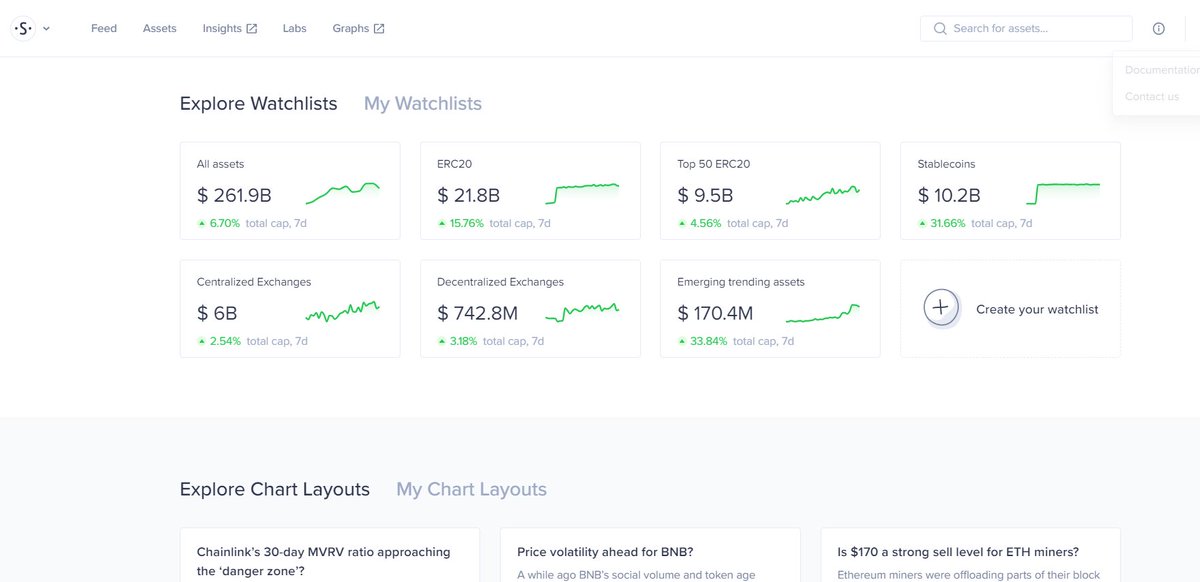Click the 6.70% change on All assets

(x=225, y=223)
